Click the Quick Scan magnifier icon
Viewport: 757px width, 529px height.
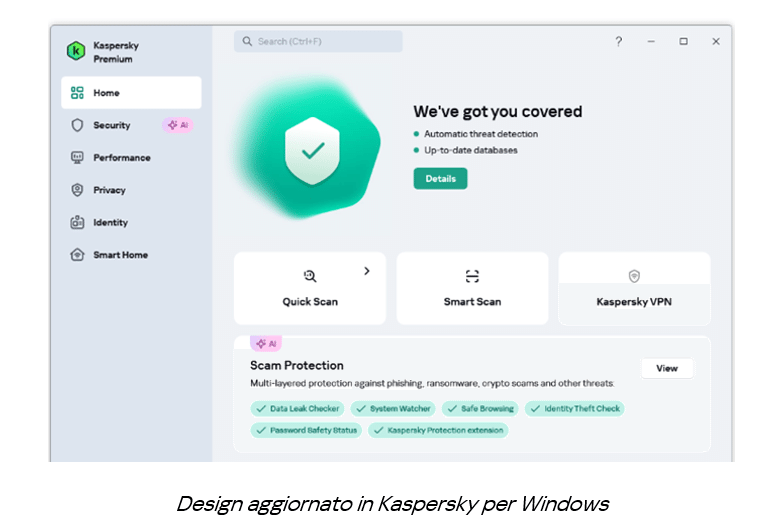click(310, 276)
